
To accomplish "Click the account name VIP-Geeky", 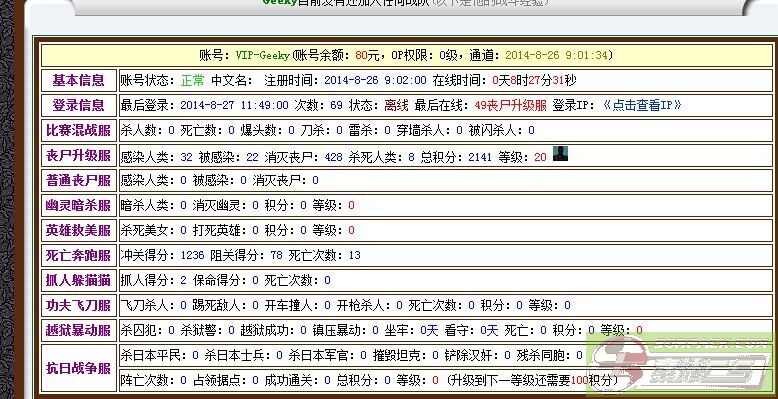I will pos(262,55).
